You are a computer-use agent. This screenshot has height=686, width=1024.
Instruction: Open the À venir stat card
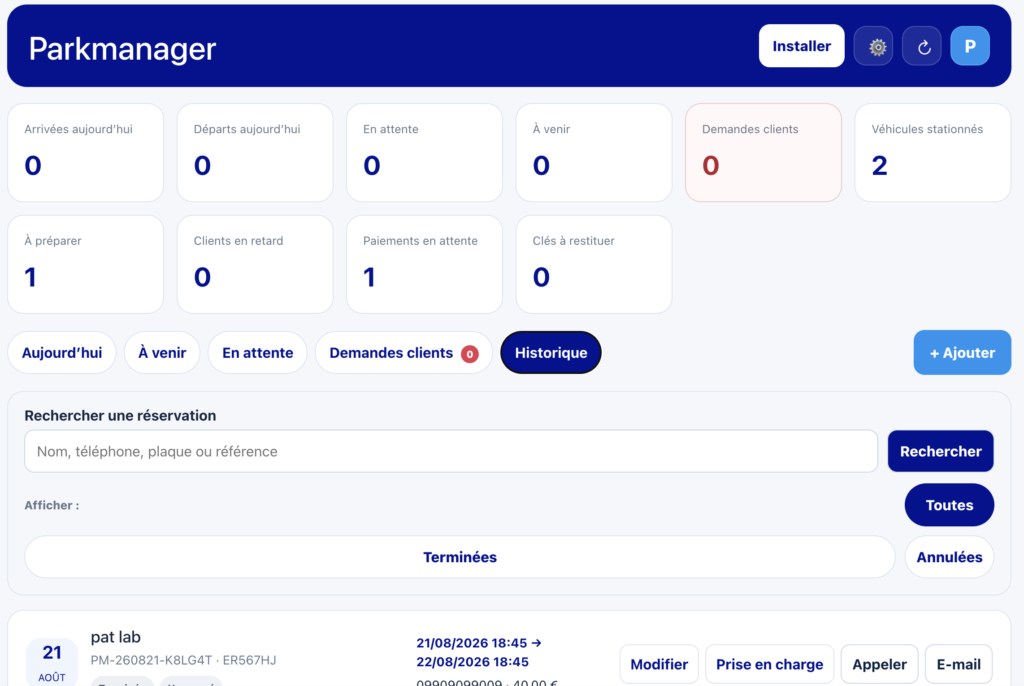click(594, 153)
